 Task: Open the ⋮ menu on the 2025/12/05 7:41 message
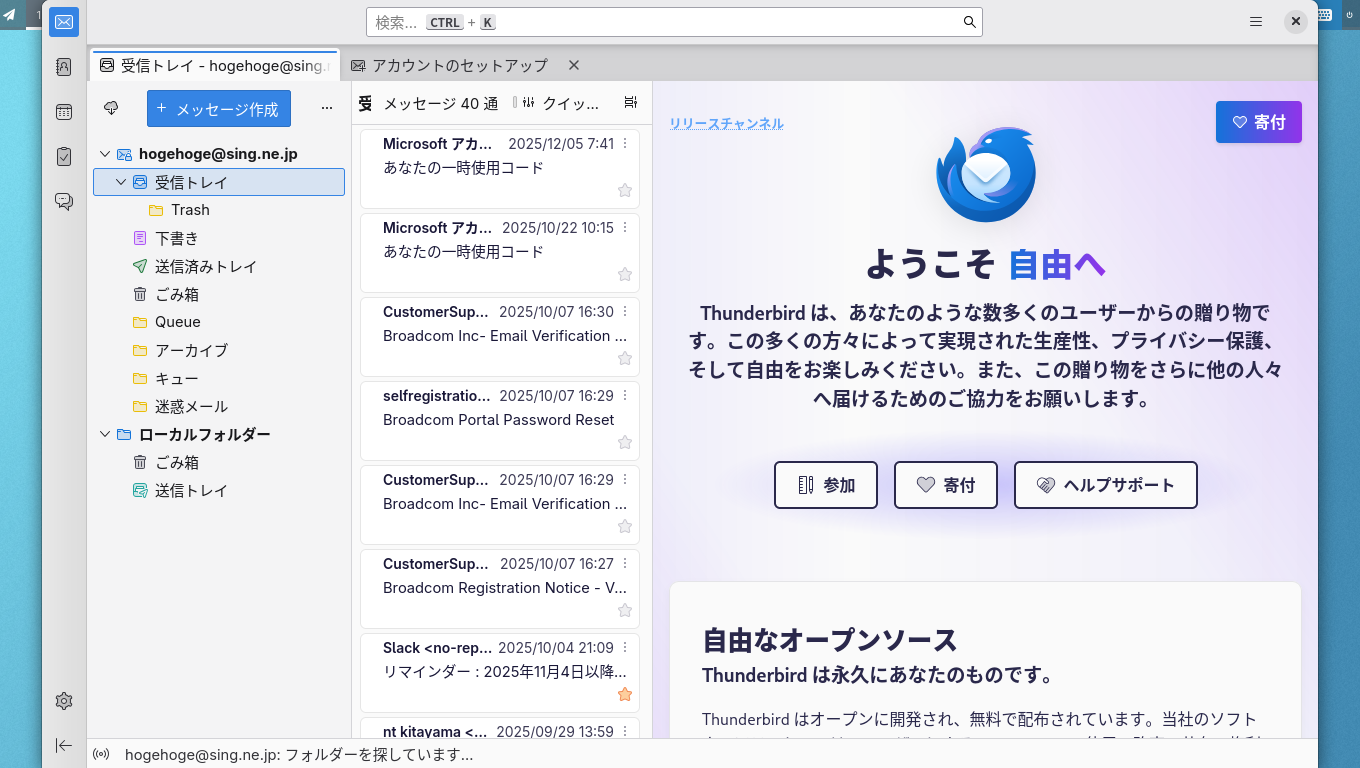626,144
